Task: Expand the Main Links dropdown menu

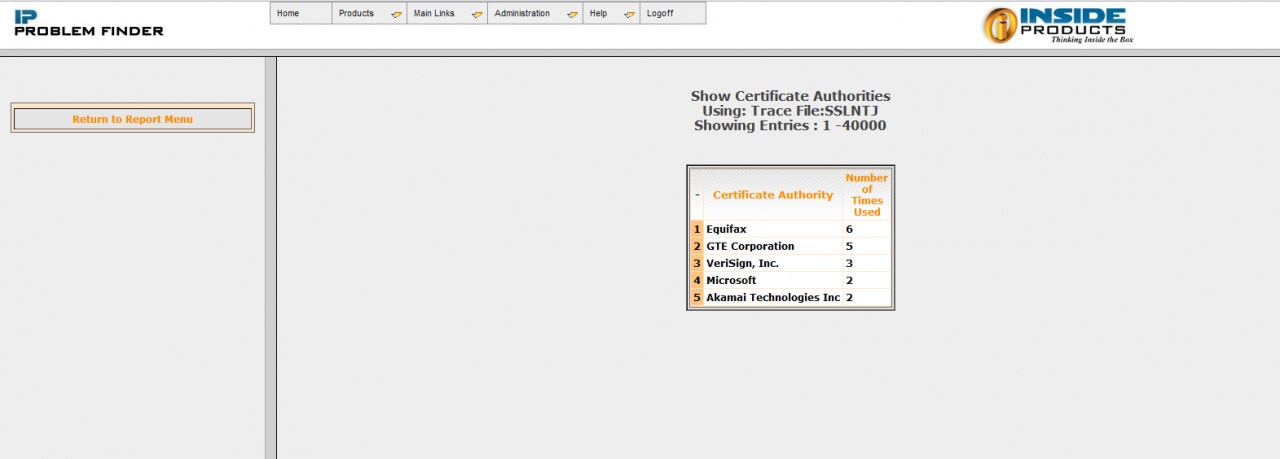Action: pos(447,14)
